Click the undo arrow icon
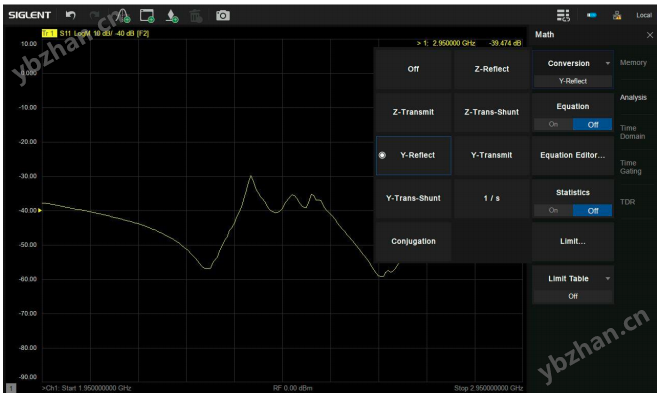 (70, 15)
